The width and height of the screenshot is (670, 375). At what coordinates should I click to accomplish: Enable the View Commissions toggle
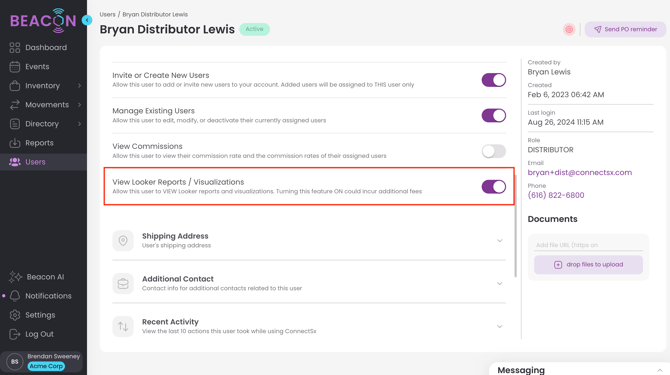pos(494,151)
